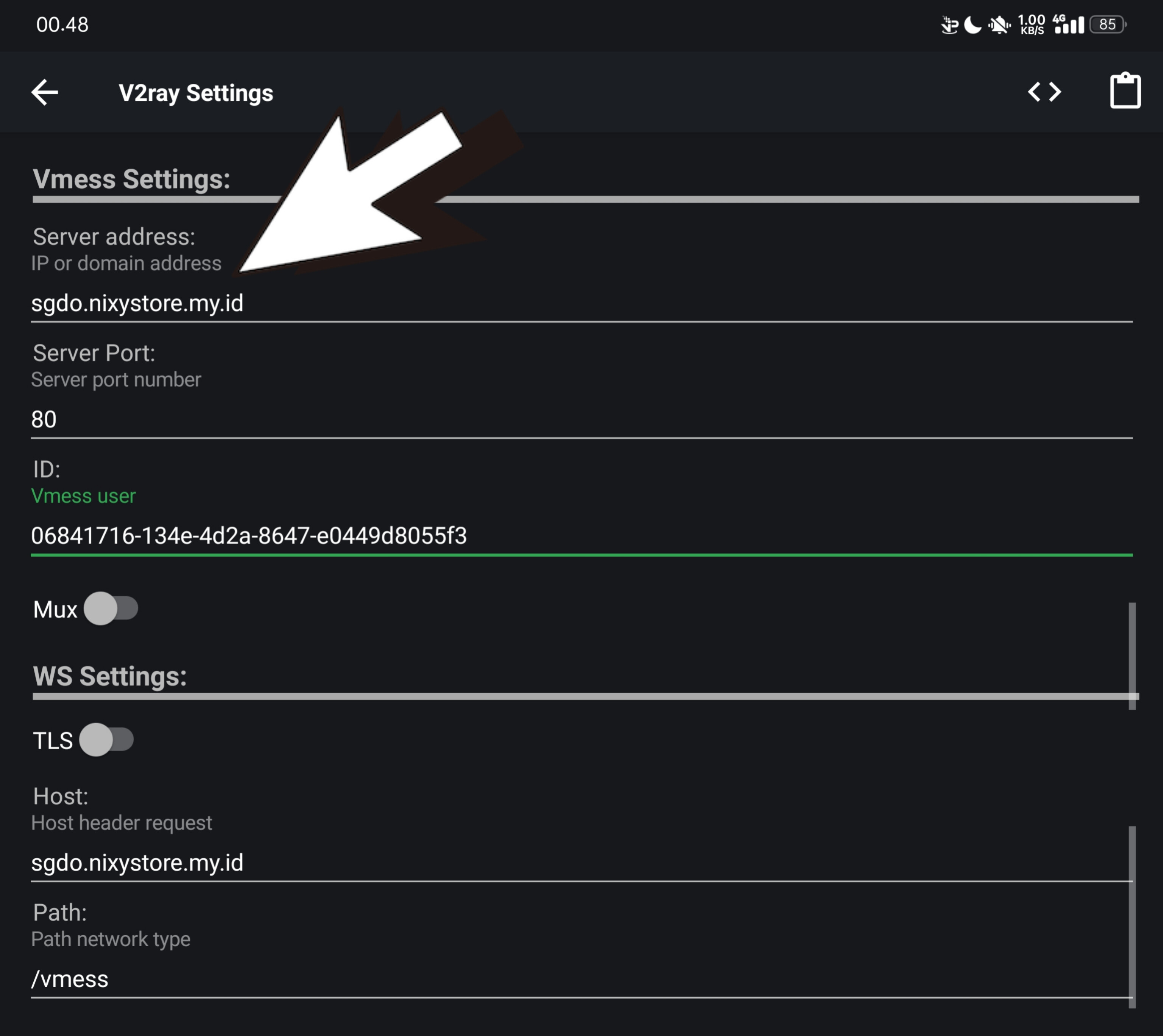The height and width of the screenshot is (1036, 1163).
Task: Click the Vmess user ID field
Action: [580, 536]
